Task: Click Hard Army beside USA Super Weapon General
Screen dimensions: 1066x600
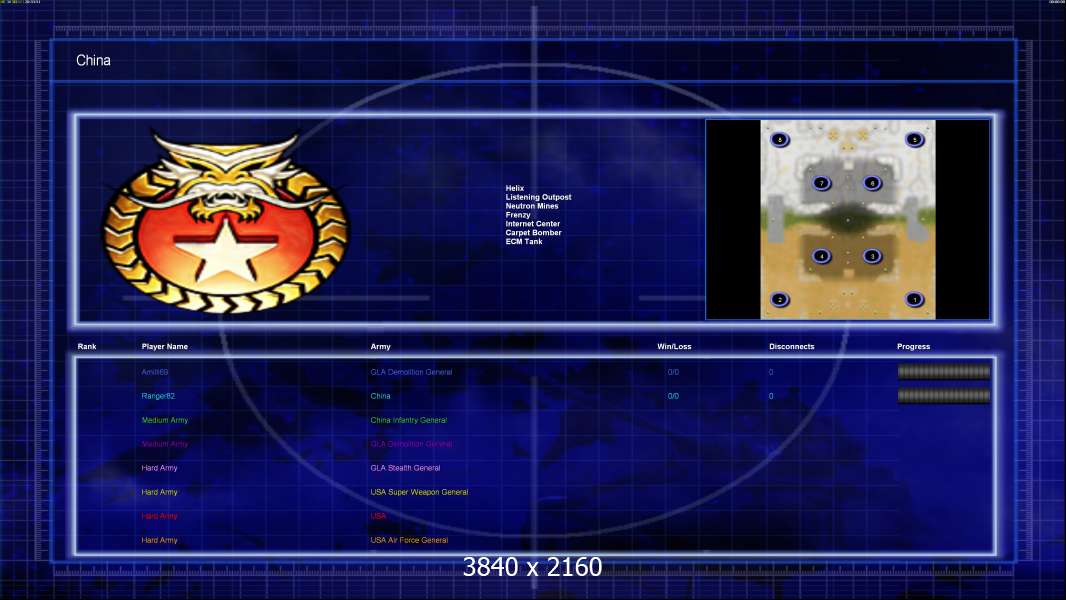Action: (x=159, y=492)
